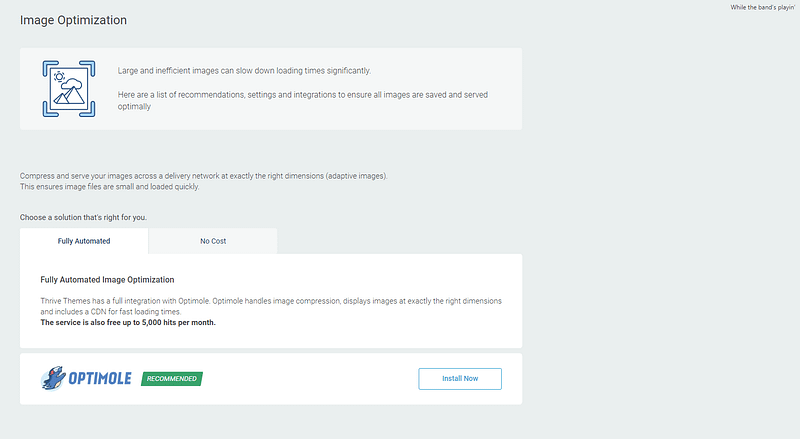Screen dimensions: 800x439
Task: Click "This ensures image files are small" line
Action: (110, 186)
